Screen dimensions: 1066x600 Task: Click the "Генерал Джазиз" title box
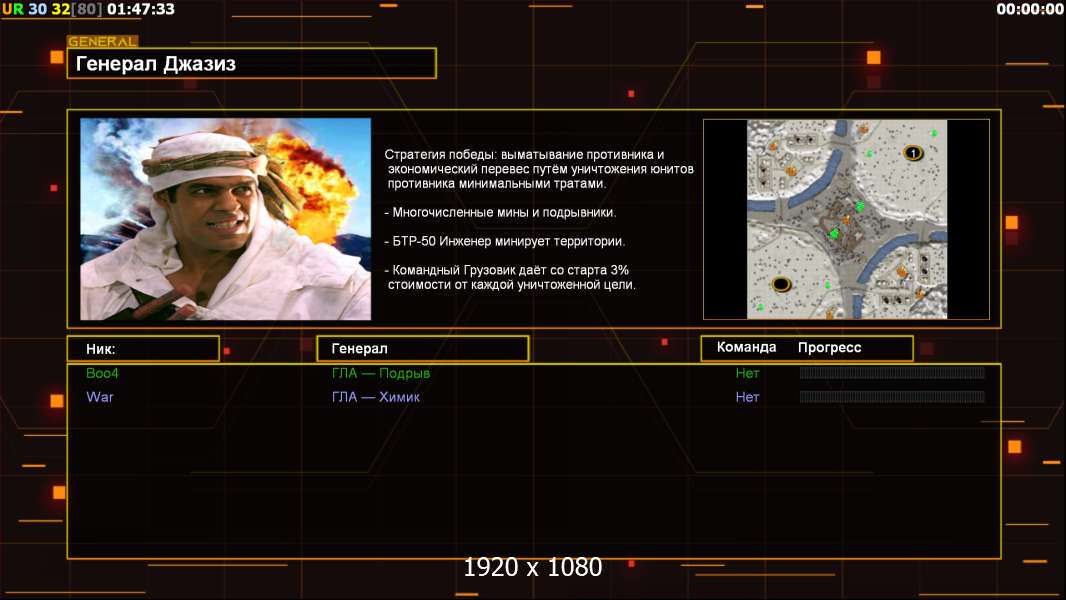[x=252, y=63]
